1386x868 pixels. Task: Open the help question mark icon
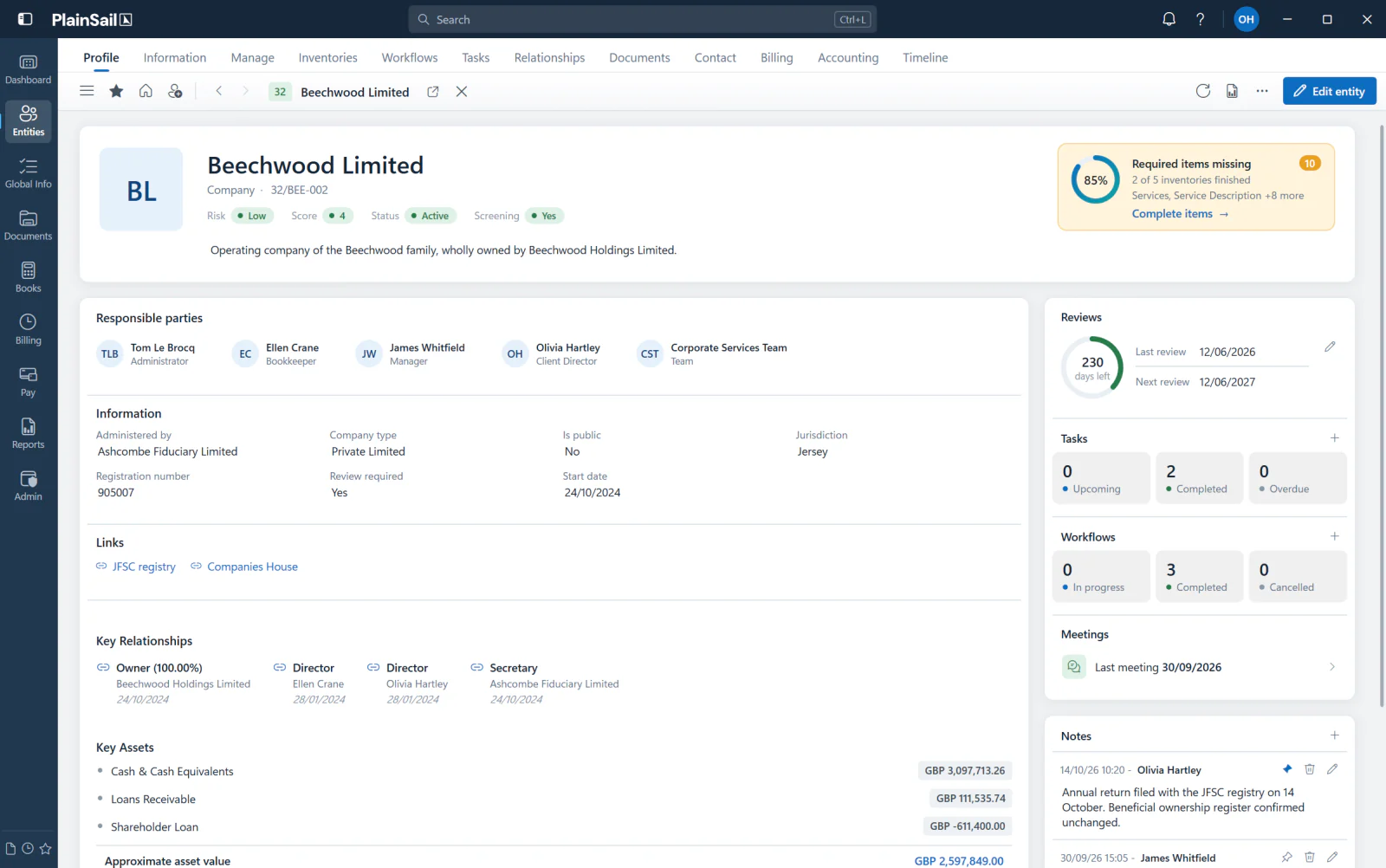tap(1200, 19)
